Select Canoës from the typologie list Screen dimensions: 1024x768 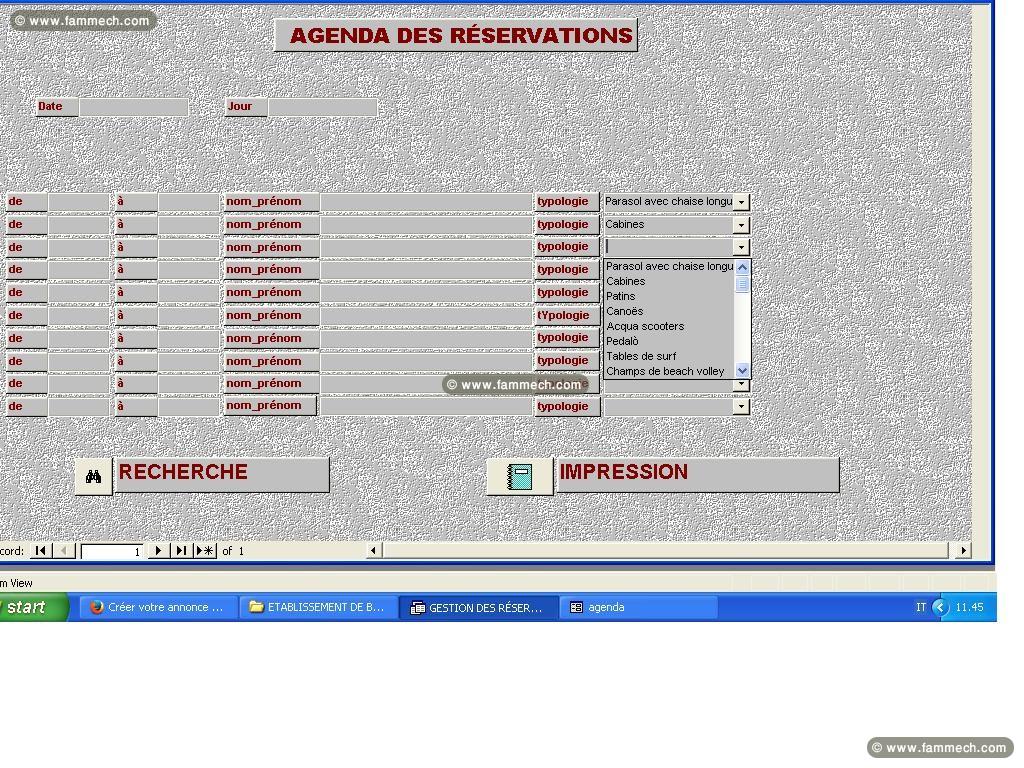(x=669, y=312)
